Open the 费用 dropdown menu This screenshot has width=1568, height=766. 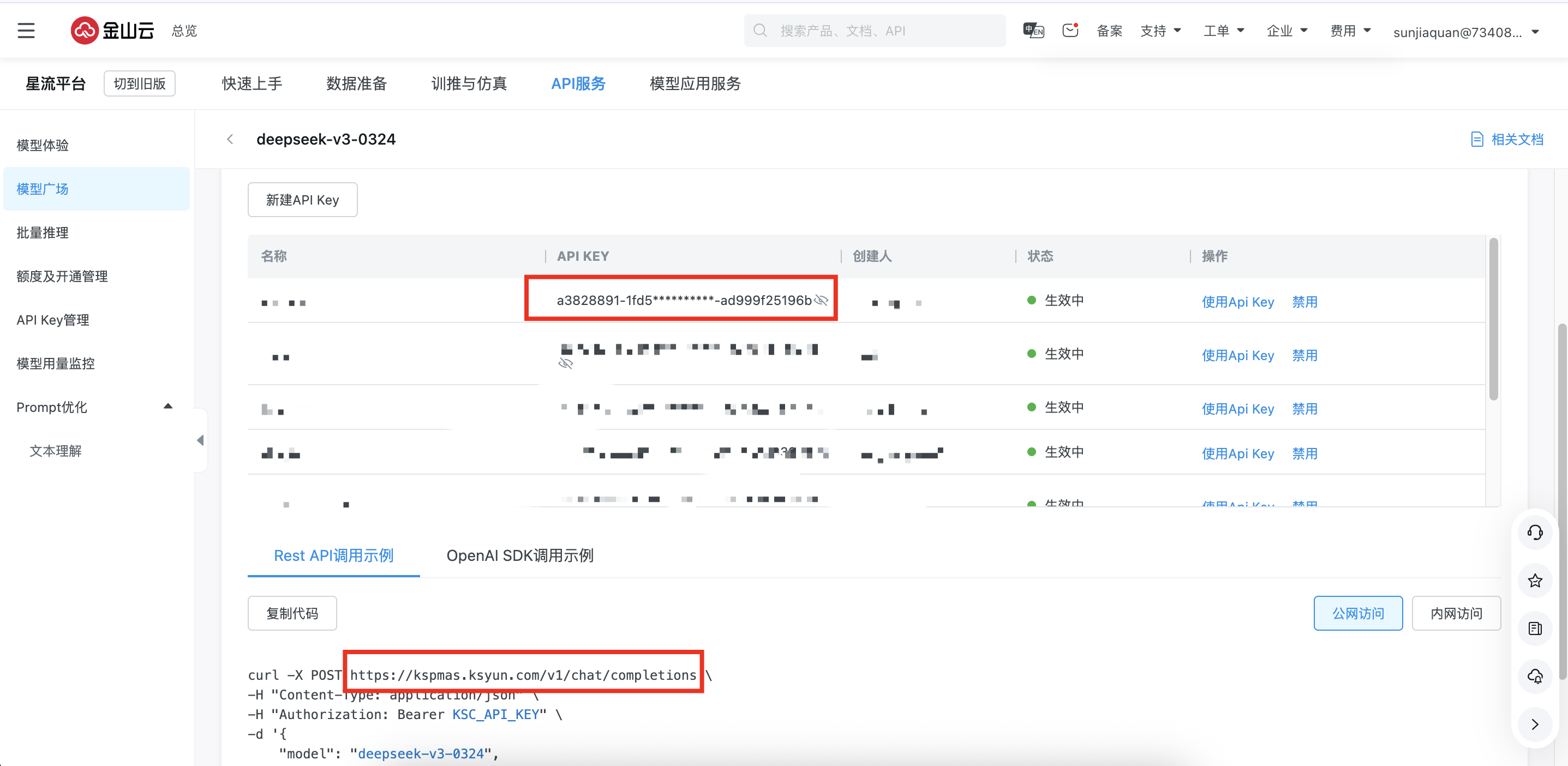point(1349,31)
